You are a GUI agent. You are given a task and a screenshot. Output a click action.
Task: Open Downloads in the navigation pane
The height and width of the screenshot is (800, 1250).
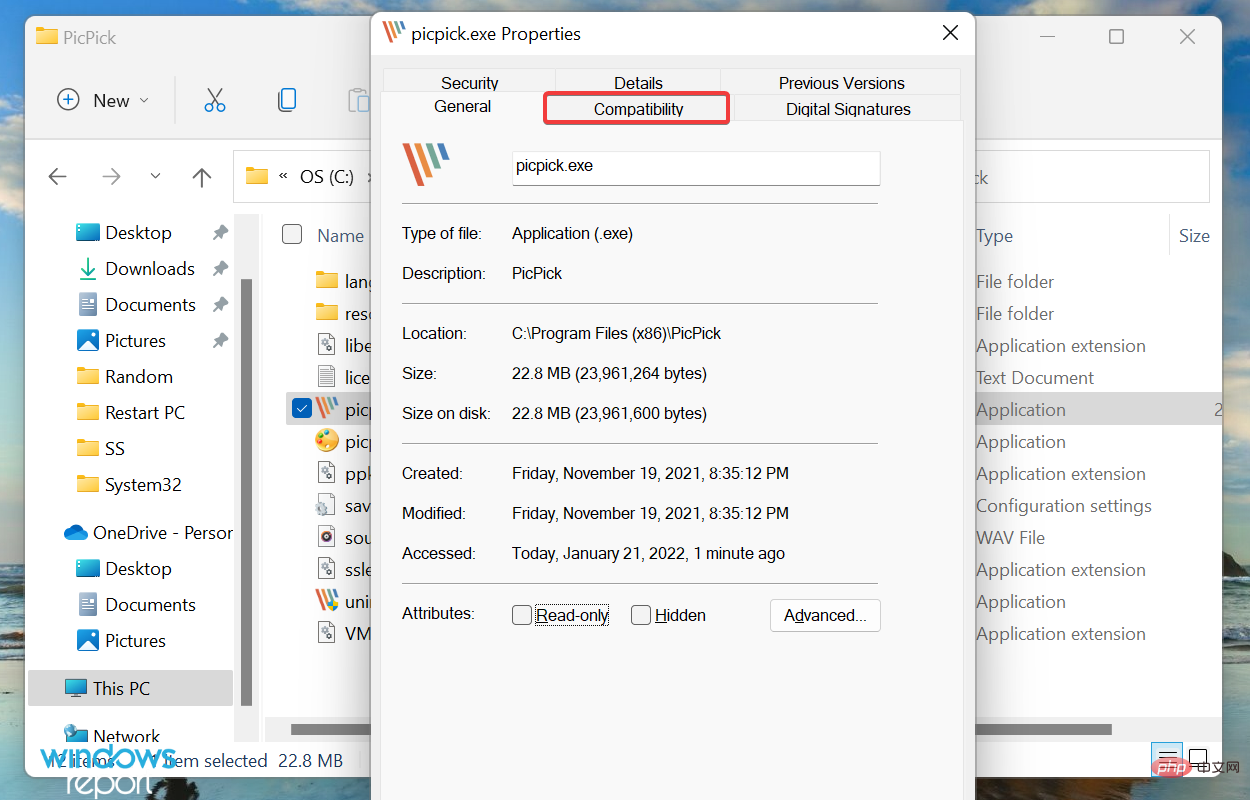(x=150, y=268)
